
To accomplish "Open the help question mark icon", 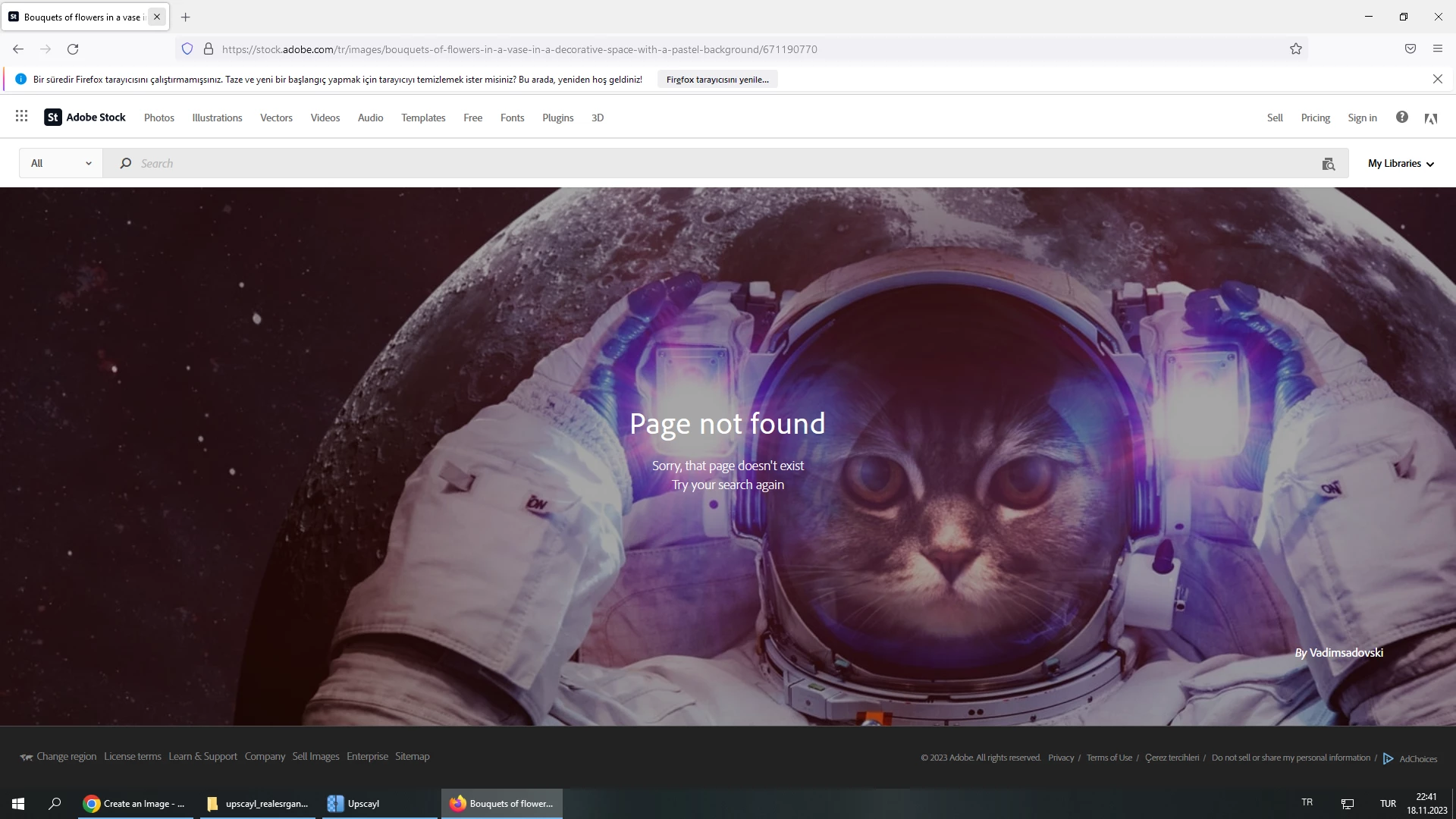I will point(1401,117).
